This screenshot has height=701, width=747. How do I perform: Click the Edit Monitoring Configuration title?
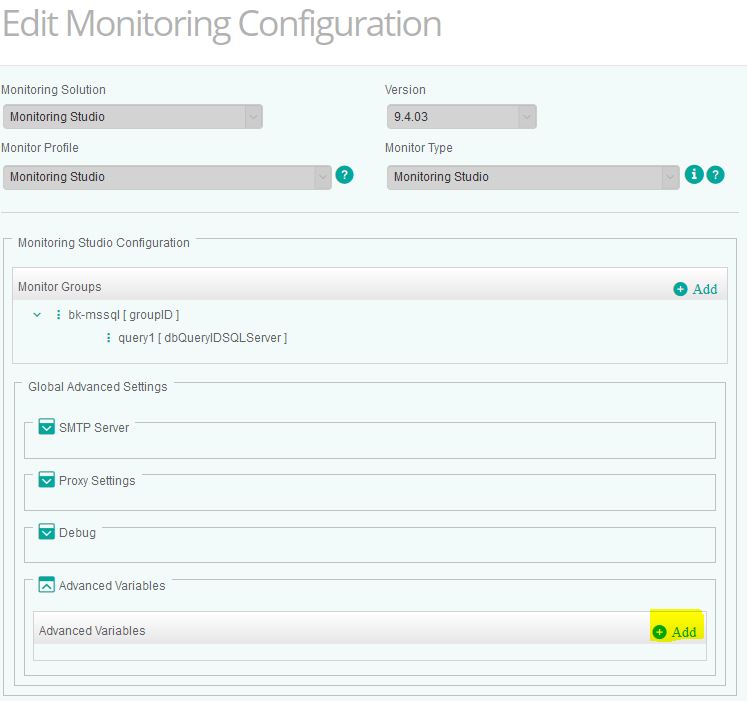[x=222, y=24]
